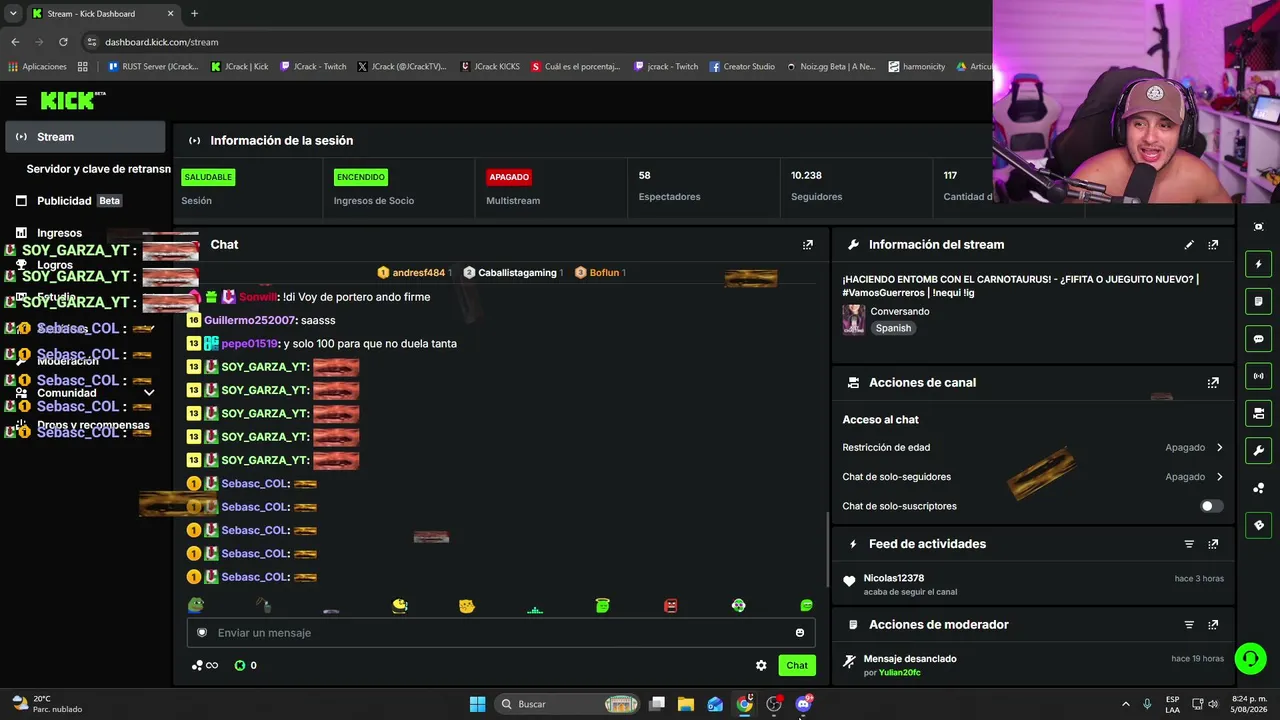
Task: Click username pepe01519 in chat
Action: point(251,344)
